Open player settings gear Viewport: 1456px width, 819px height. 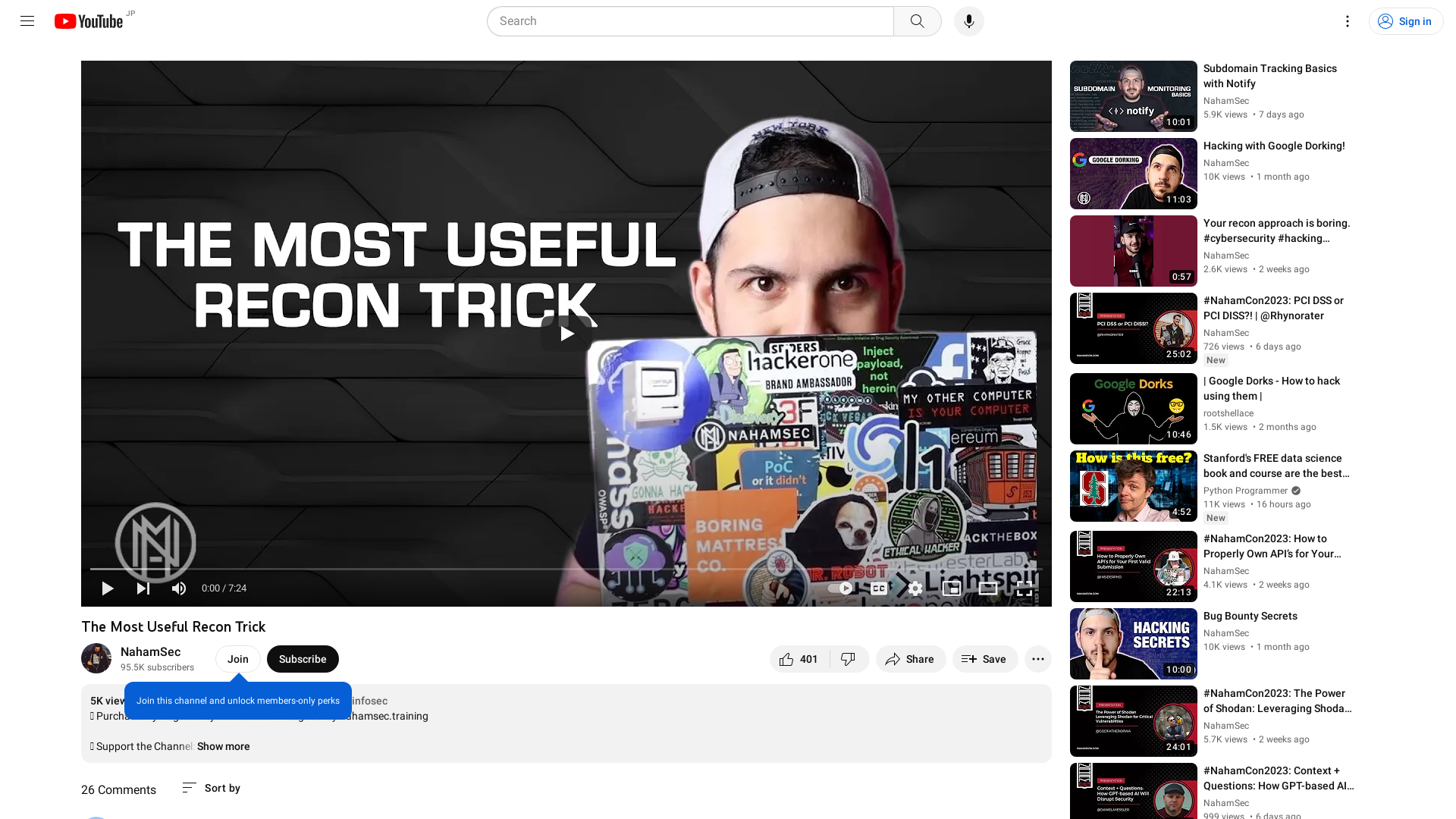(915, 588)
